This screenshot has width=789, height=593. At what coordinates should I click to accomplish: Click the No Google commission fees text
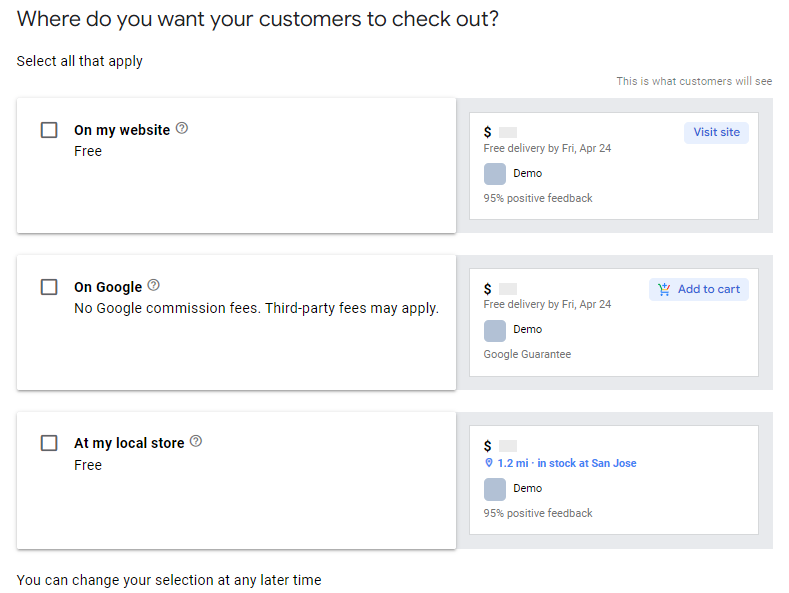(256, 308)
